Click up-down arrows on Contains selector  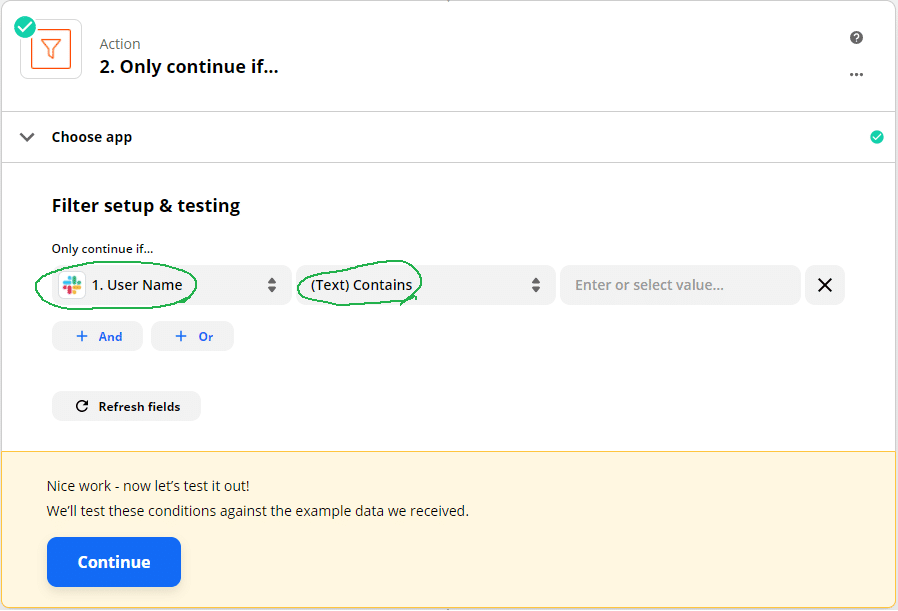(x=536, y=285)
